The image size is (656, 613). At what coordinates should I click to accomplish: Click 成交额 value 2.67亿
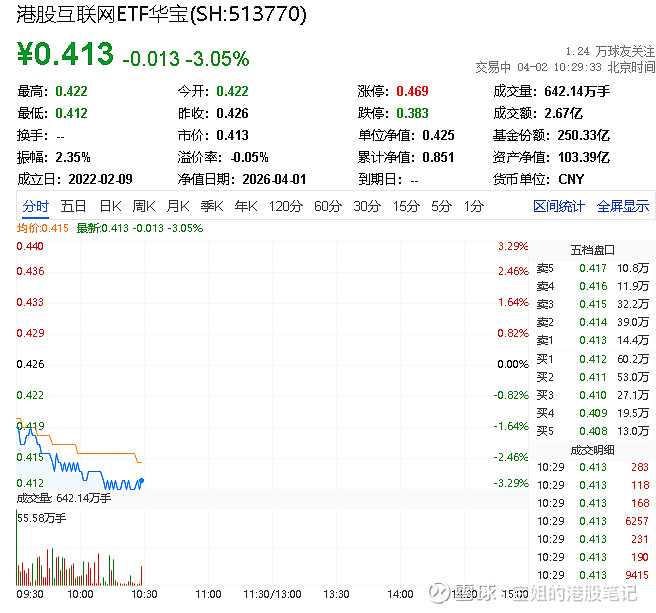click(x=564, y=113)
